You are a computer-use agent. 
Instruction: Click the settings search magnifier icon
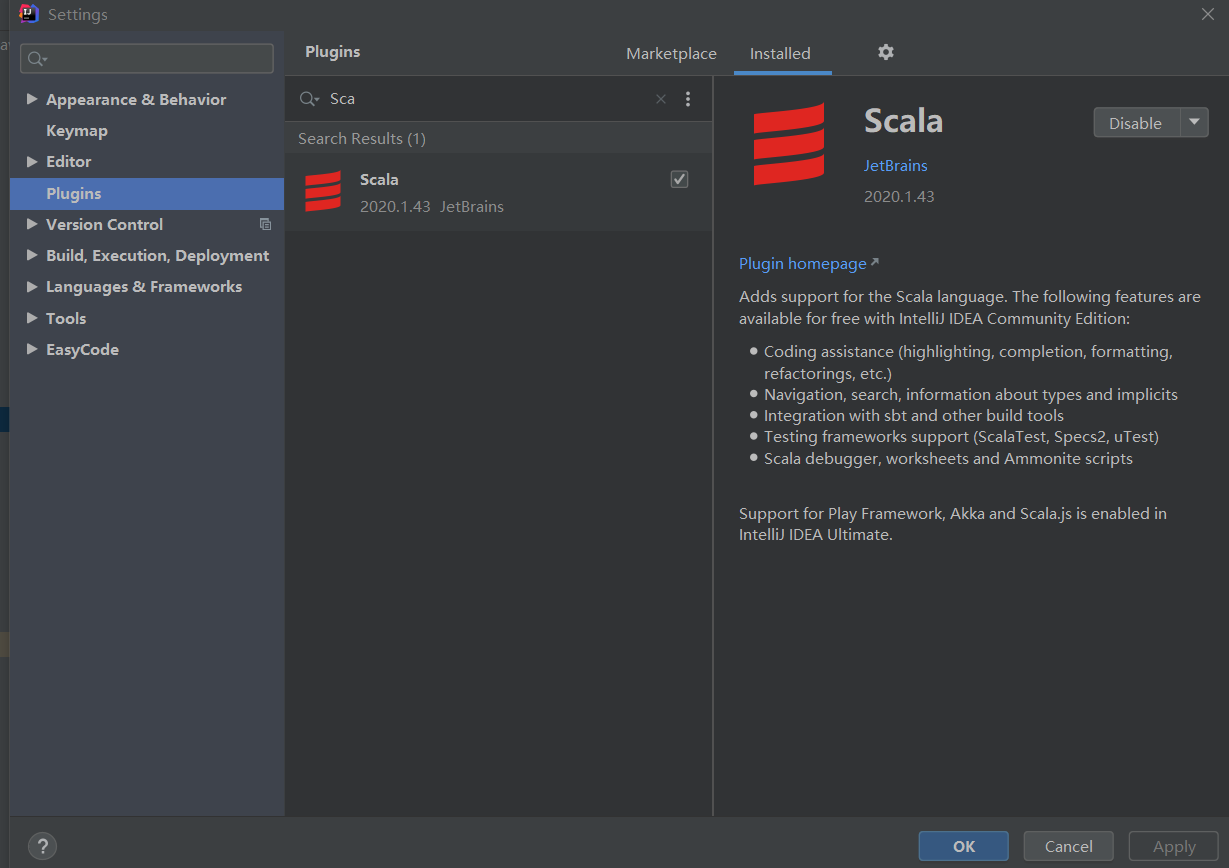[x=37, y=59]
